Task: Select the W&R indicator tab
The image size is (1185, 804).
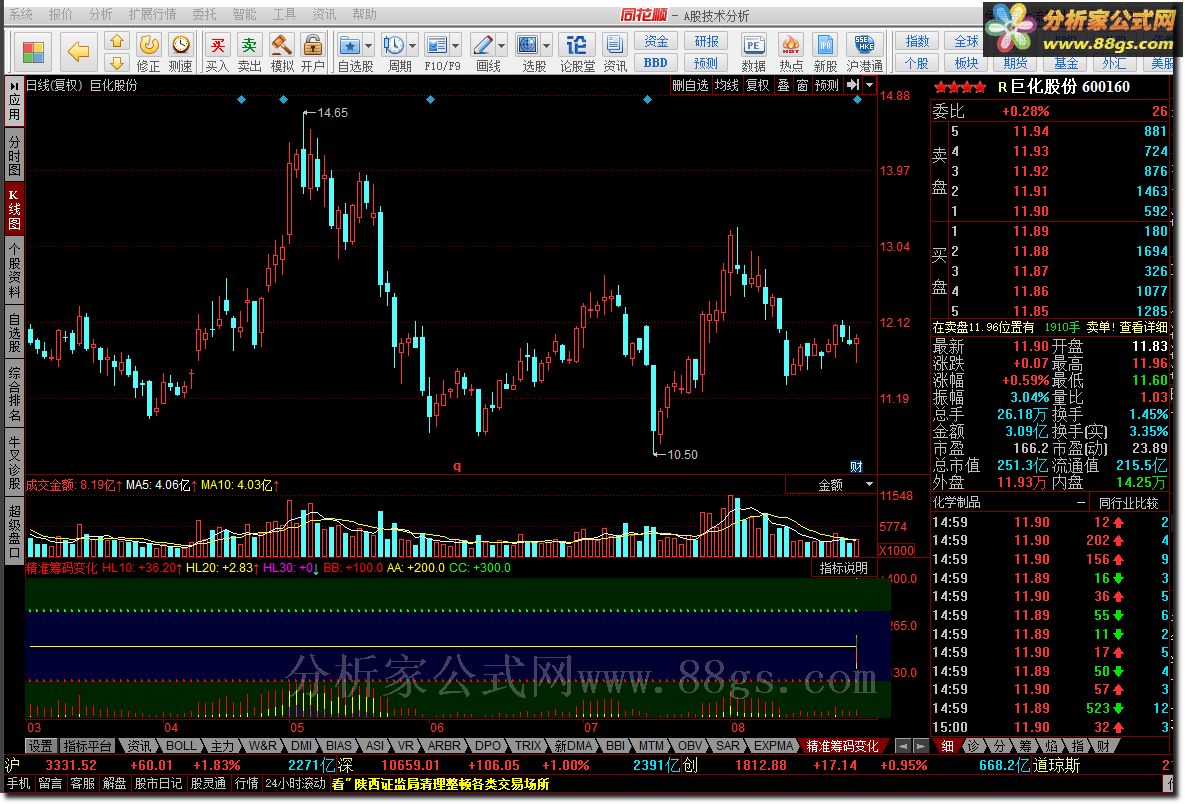Action: 262,746
